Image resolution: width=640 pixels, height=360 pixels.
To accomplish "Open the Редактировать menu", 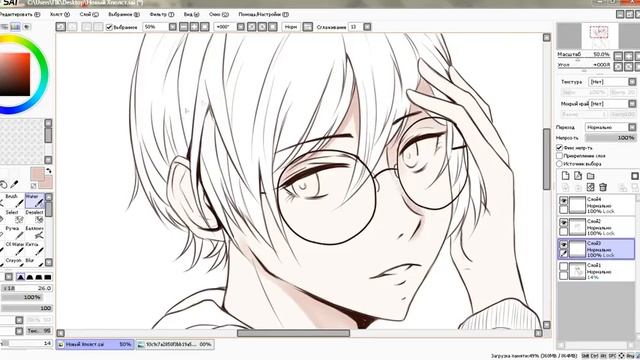I will click(x=20, y=14).
